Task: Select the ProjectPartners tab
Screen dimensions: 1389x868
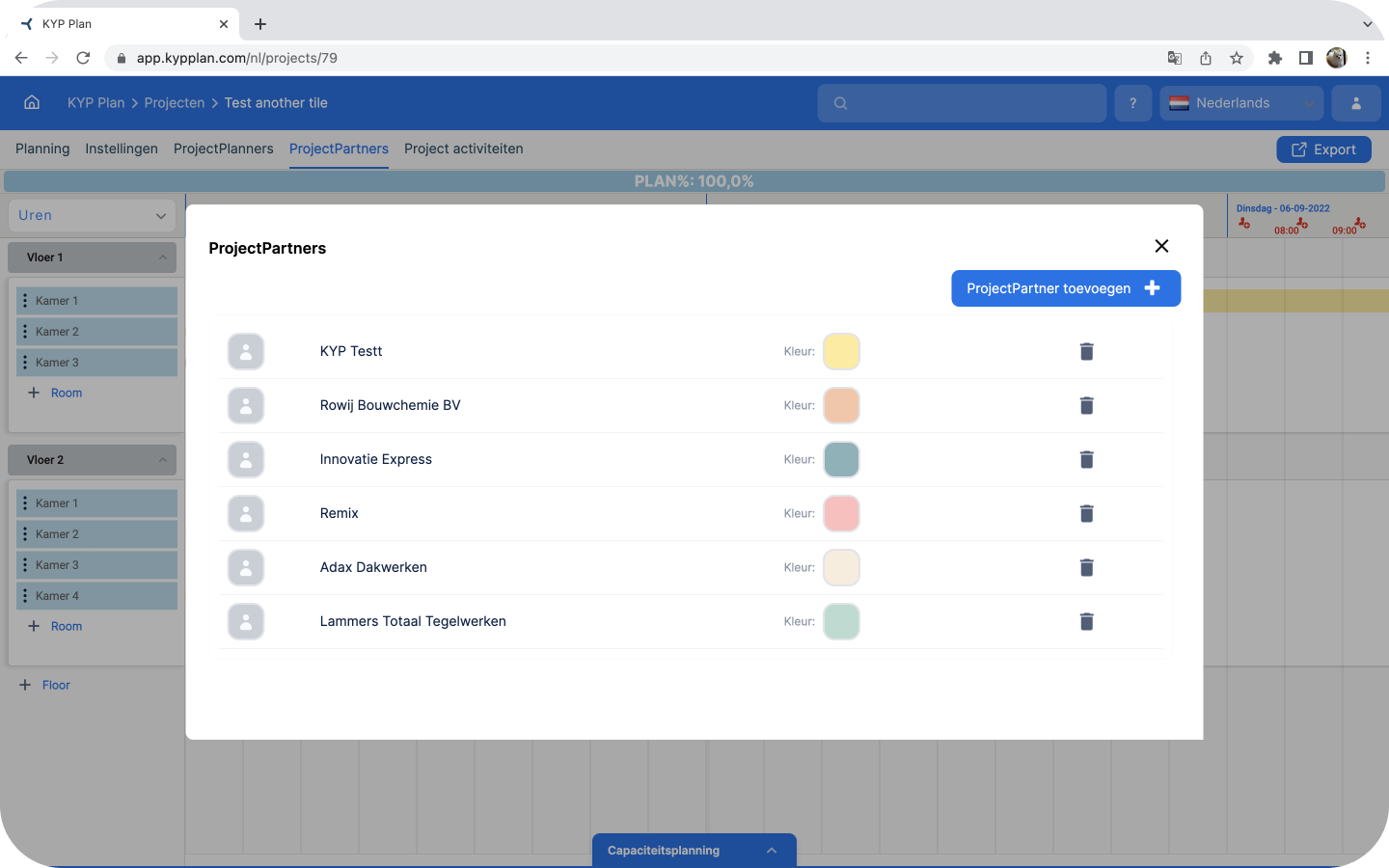Action: point(339,149)
